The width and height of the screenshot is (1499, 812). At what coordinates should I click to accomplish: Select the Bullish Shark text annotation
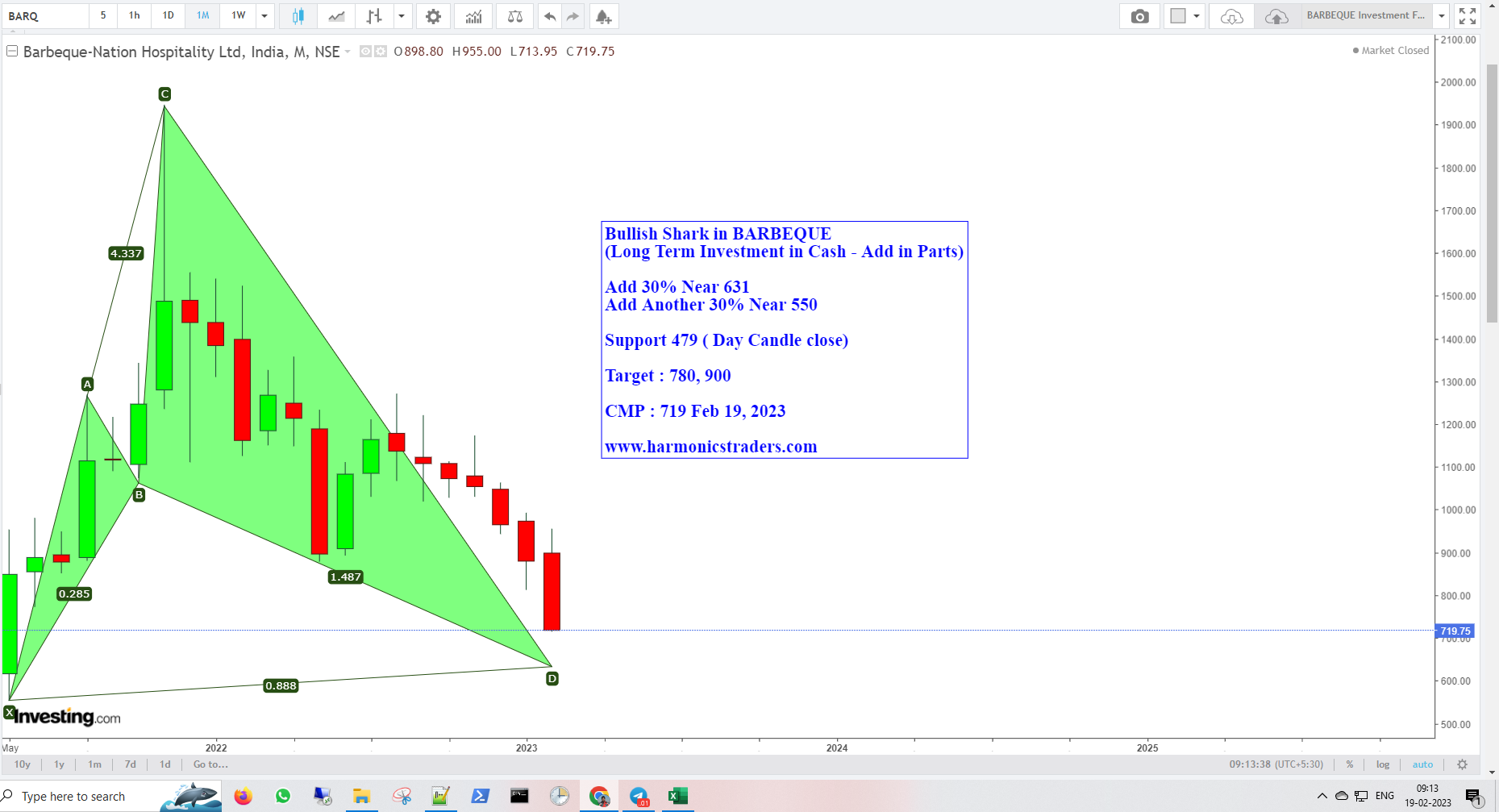[x=785, y=339]
